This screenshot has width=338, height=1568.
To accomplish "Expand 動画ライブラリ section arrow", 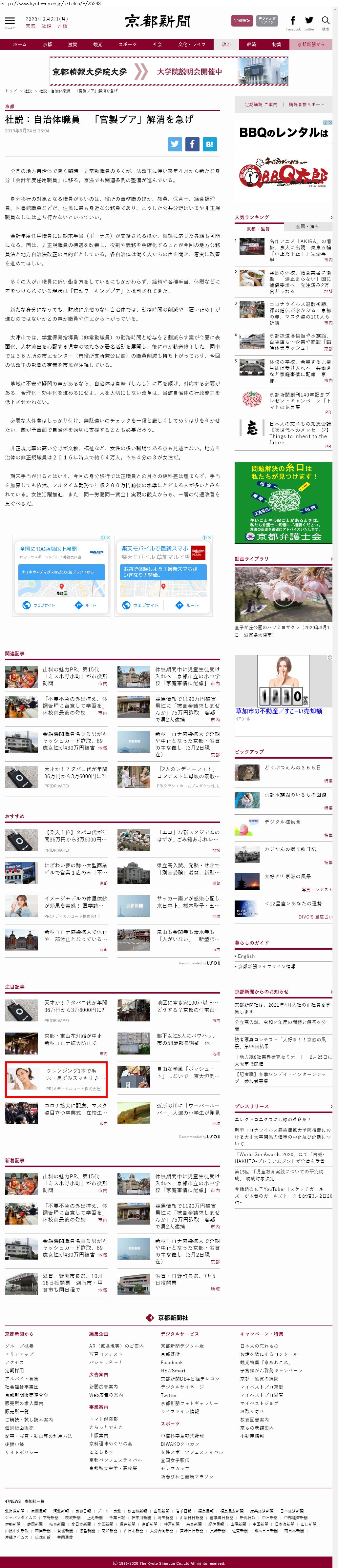I will [x=331, y=558].
